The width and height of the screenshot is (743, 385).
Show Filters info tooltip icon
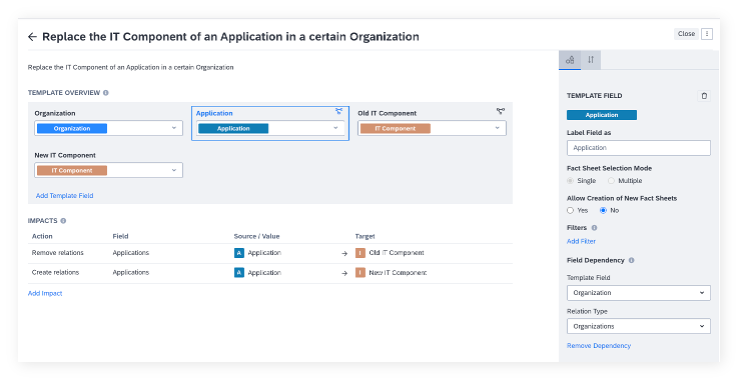click(594, 228)
